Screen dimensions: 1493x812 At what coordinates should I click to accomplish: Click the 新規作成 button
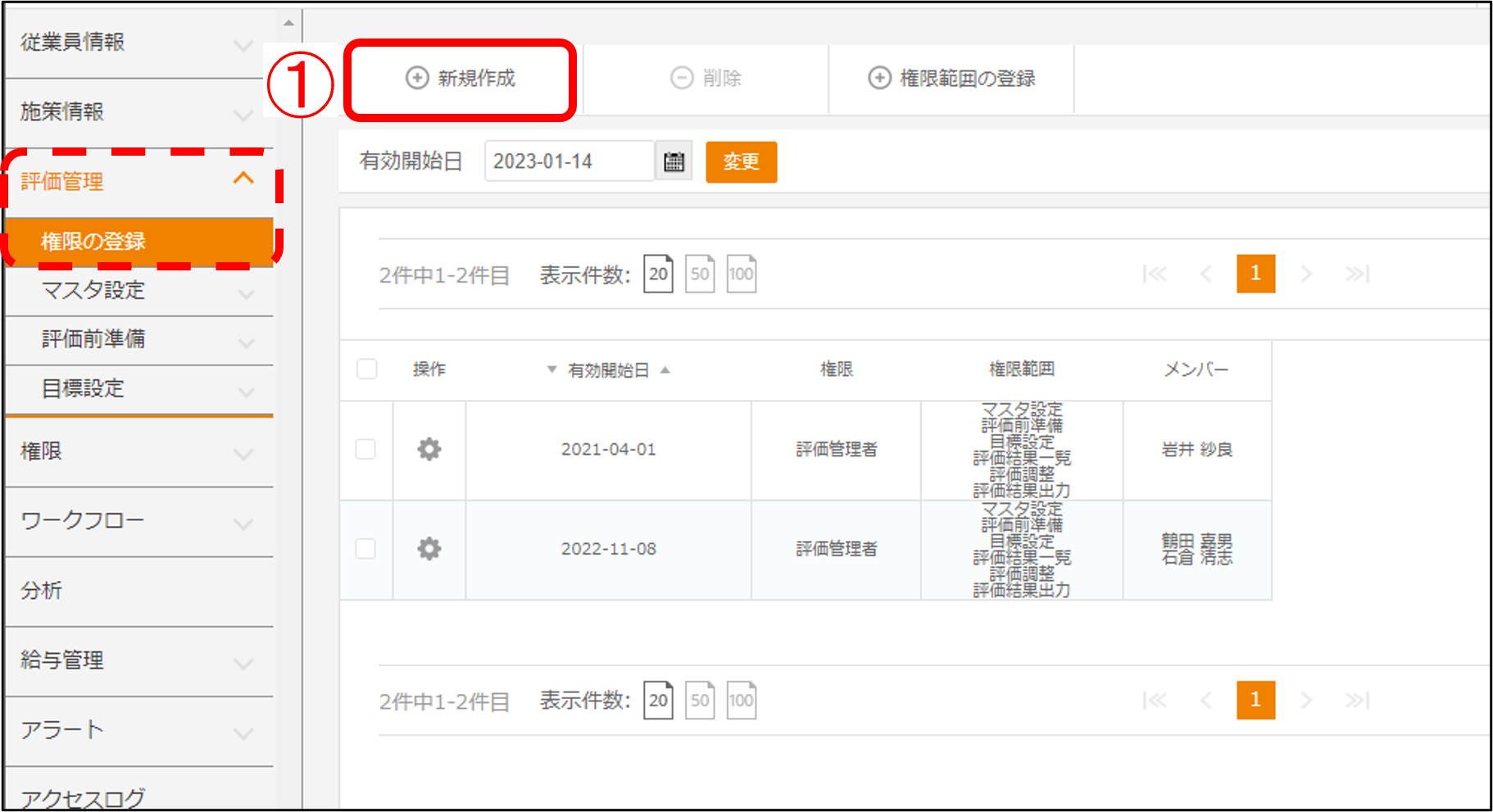pyautogui.click(x=461, y=79)
